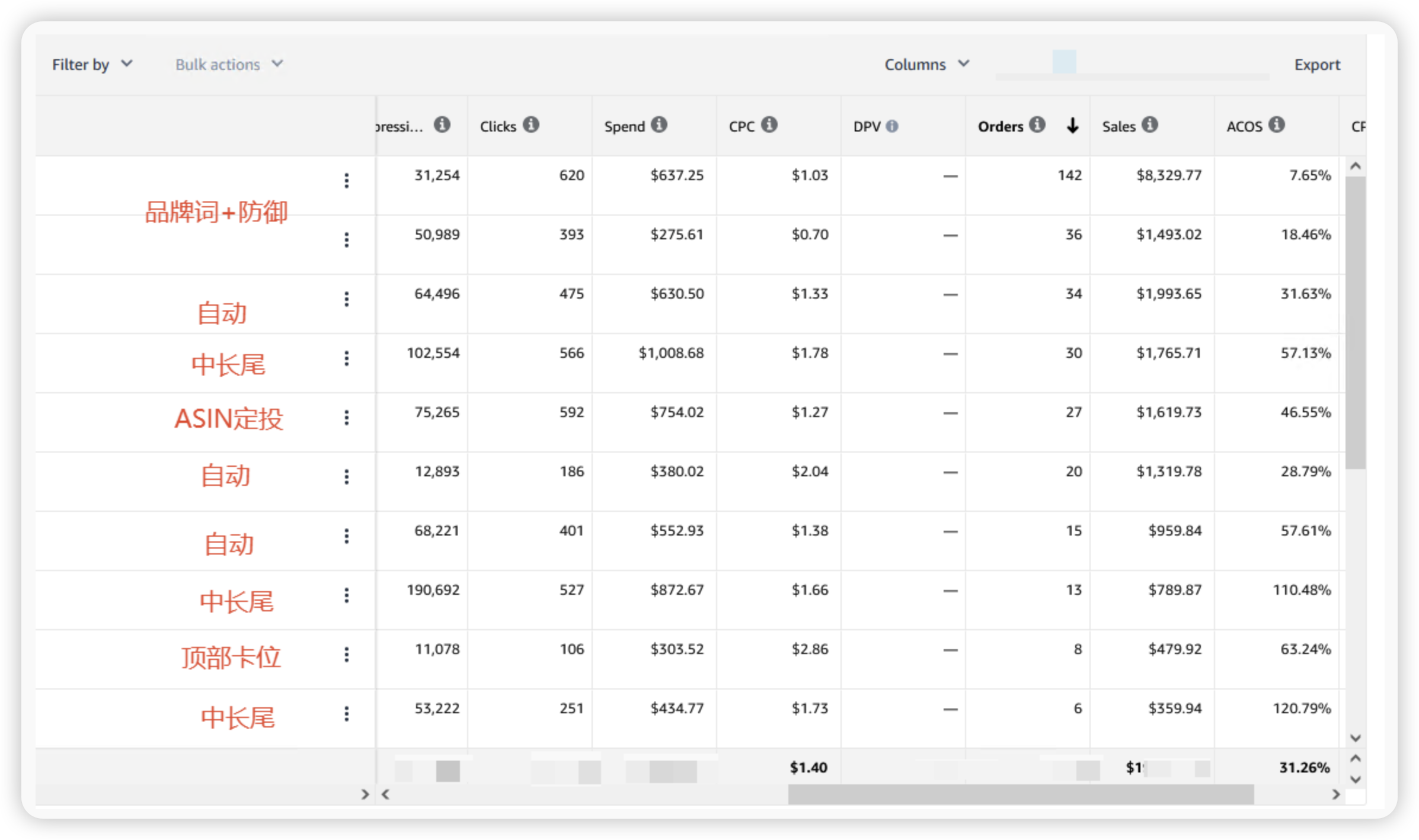
Task: Click the horizontal scrollbar thumb
Action: 1020,794
